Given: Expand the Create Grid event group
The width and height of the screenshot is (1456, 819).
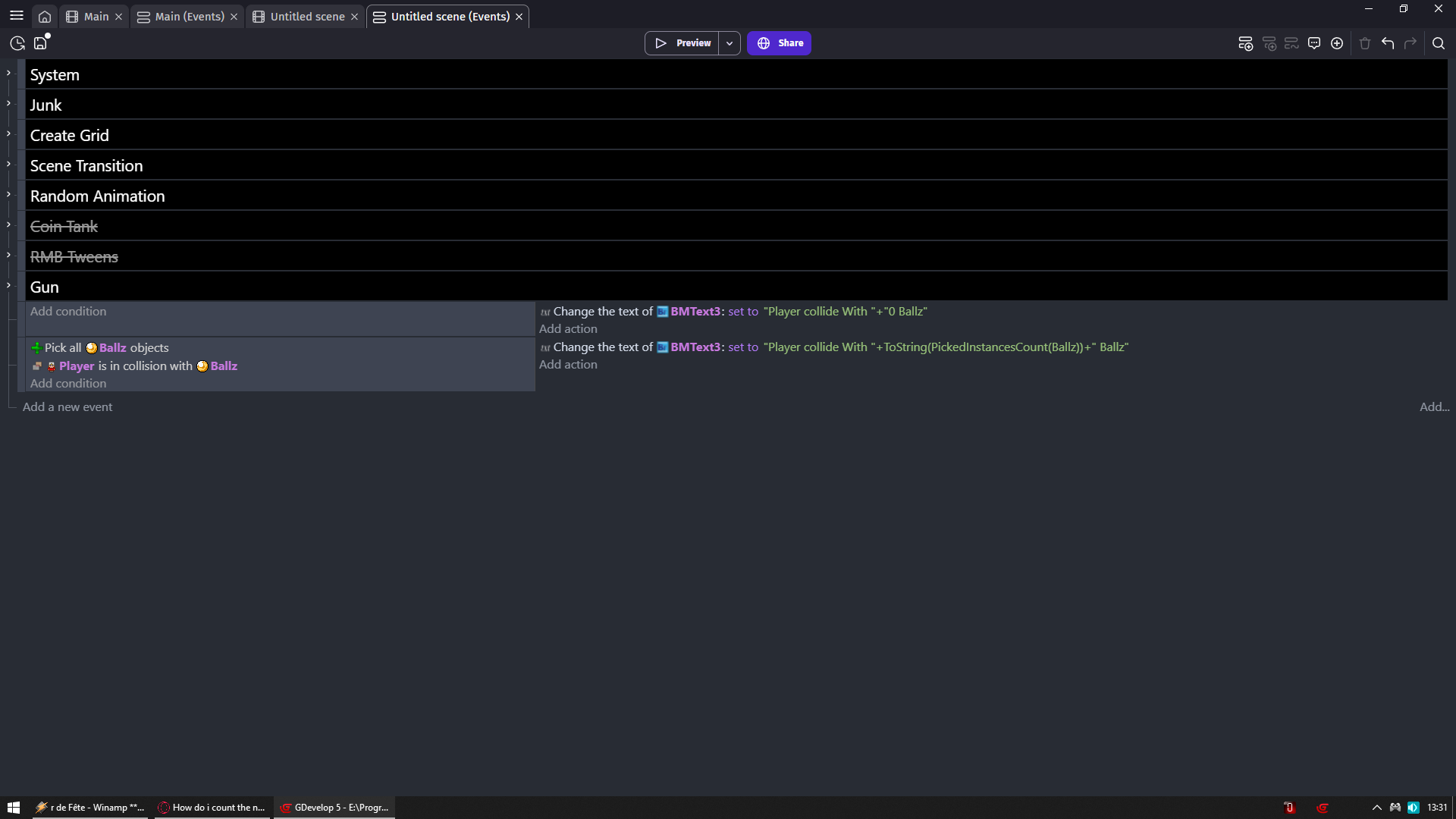Looking at the screenshot, I should (8, 133).
